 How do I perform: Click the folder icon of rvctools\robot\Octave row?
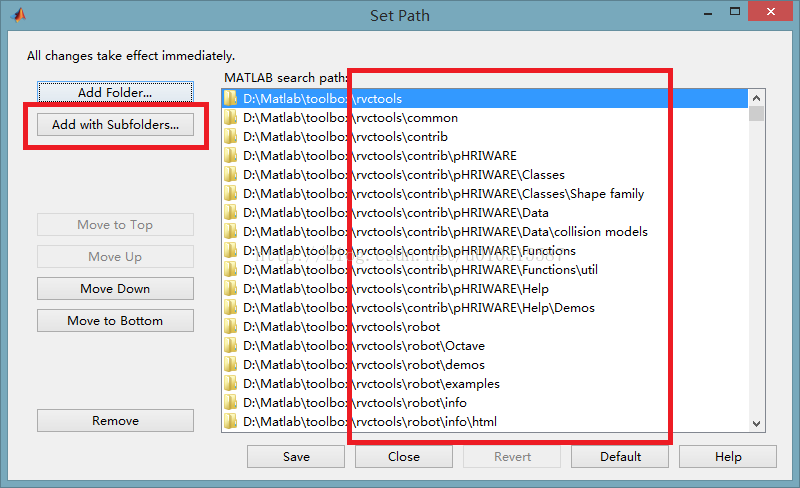(x=231, y=346)
